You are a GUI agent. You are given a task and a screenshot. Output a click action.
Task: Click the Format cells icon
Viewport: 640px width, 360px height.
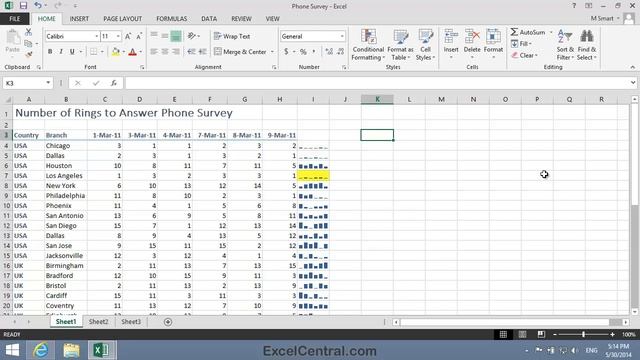point(493,37)
